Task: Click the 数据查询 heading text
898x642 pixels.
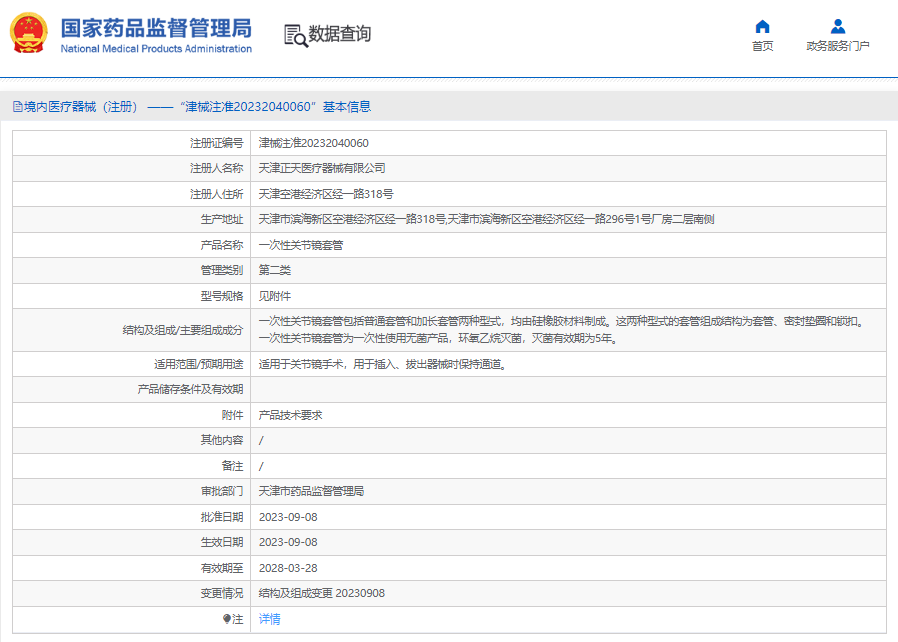Action: 340,34
